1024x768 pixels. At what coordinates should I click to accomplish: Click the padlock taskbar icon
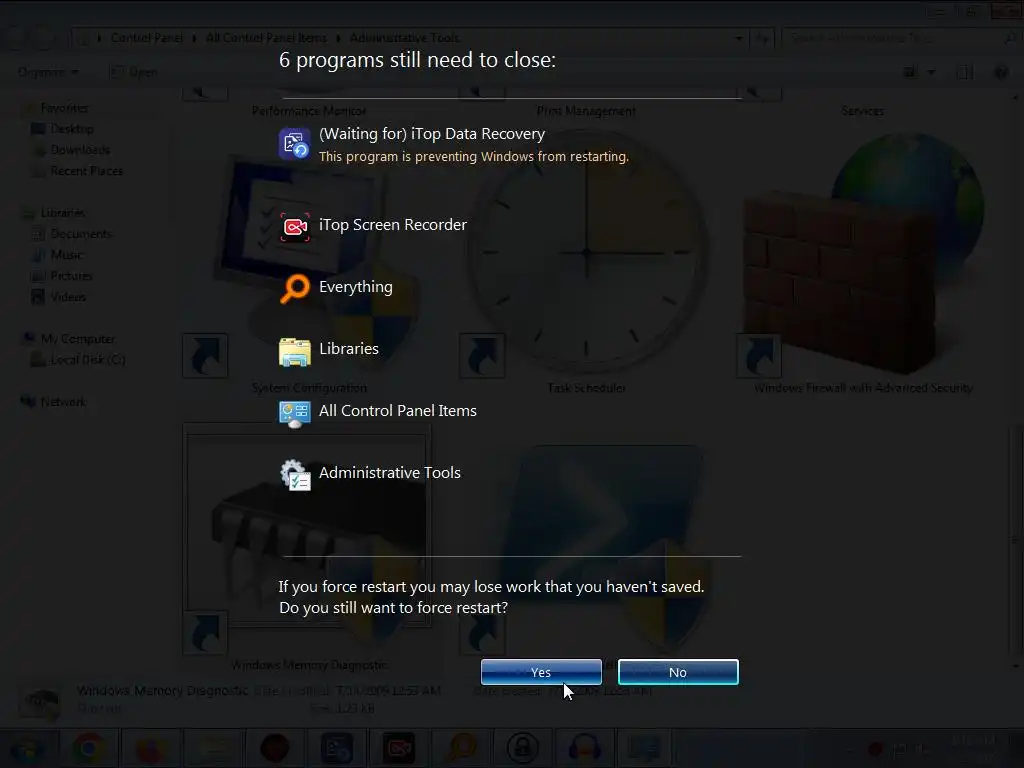[522, 748]
